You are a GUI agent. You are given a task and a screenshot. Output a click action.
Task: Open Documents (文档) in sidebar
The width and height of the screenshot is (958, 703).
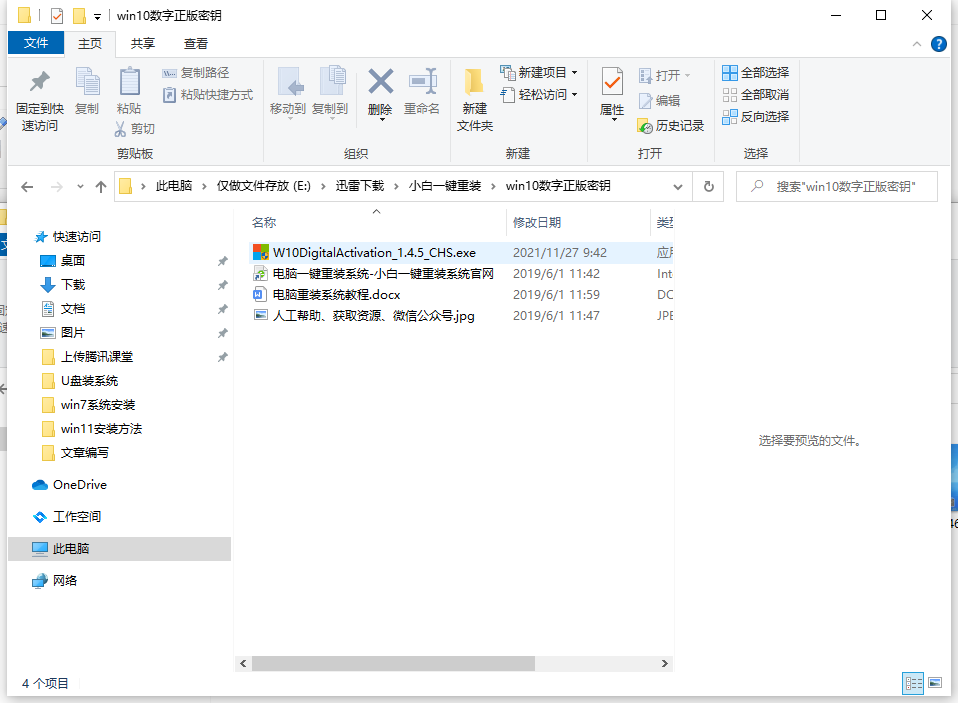click(x=73, y=308)
